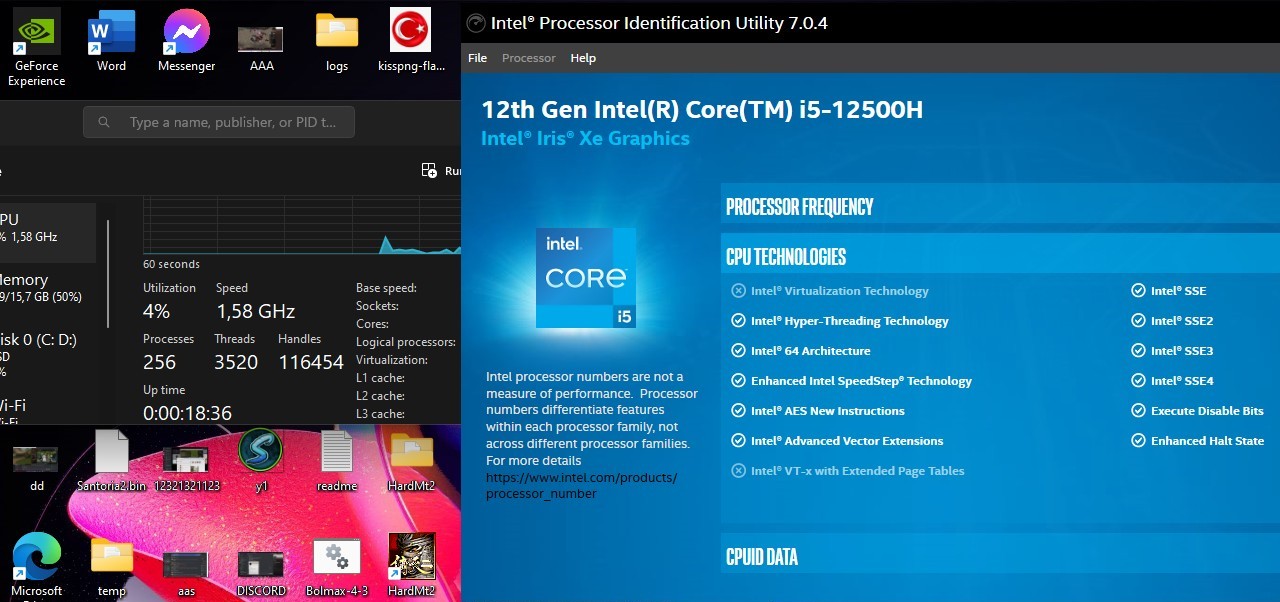Open the HardMt2 game shortcut icon
Screen dimensions: 1280x602
click(x=411, y=556)
